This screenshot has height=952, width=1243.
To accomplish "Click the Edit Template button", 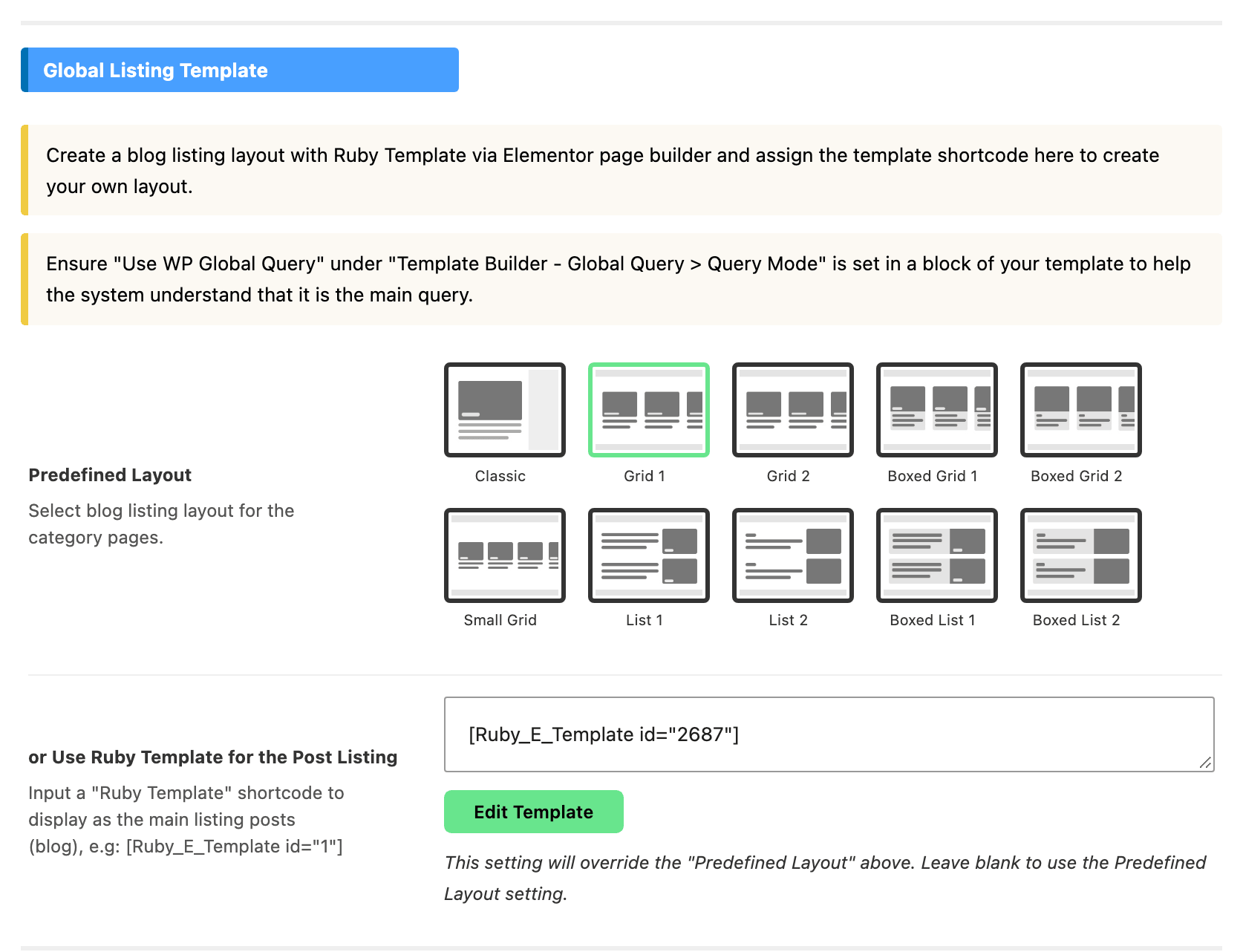I will coord(533,812).
